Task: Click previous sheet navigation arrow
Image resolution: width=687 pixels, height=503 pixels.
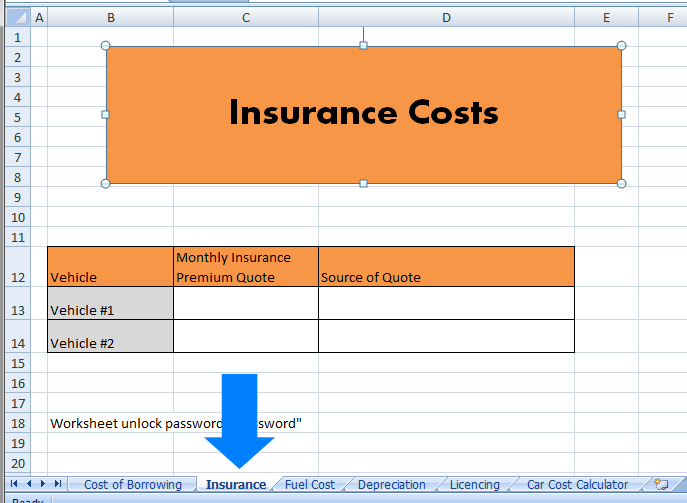Action: pyautogui.click(x=29, y=483)
